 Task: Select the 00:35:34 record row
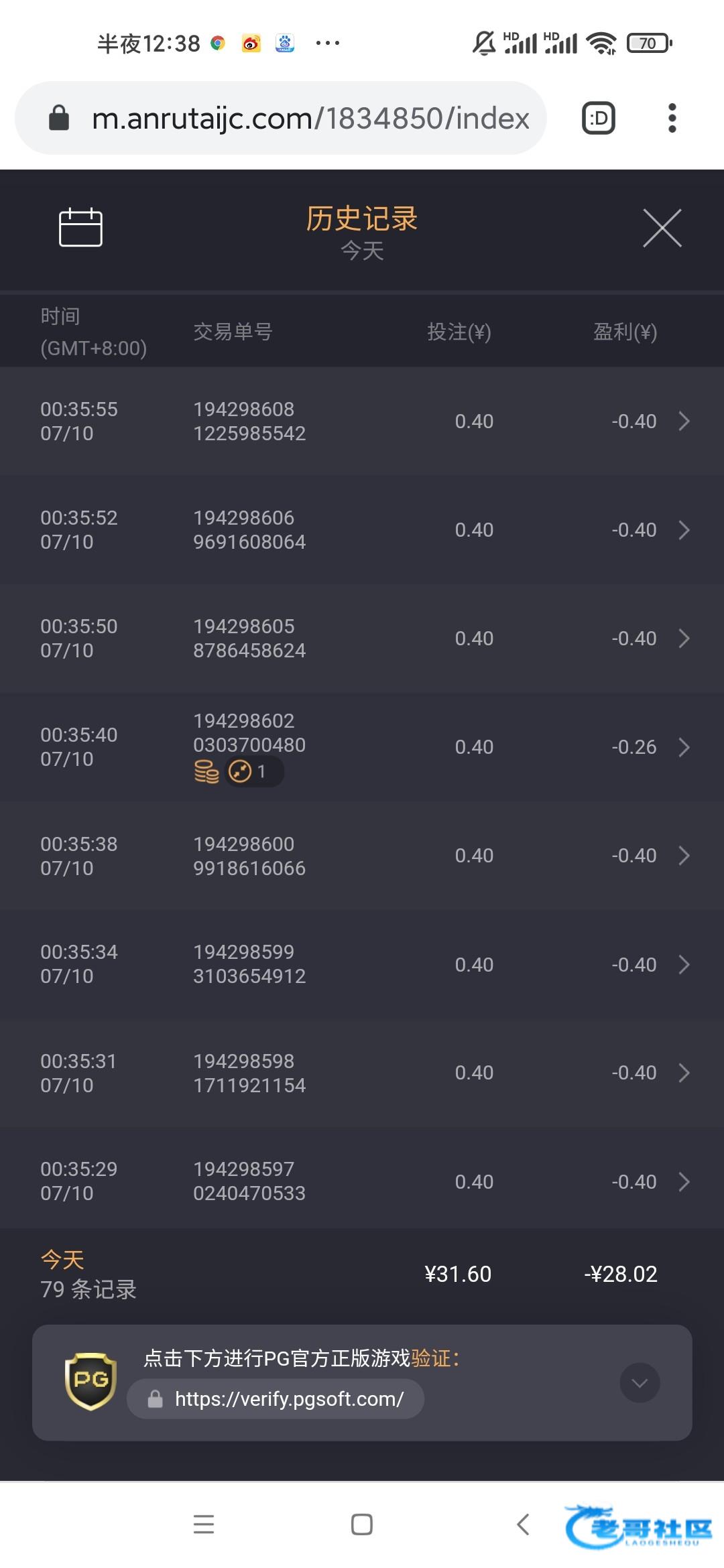(362, 965)
